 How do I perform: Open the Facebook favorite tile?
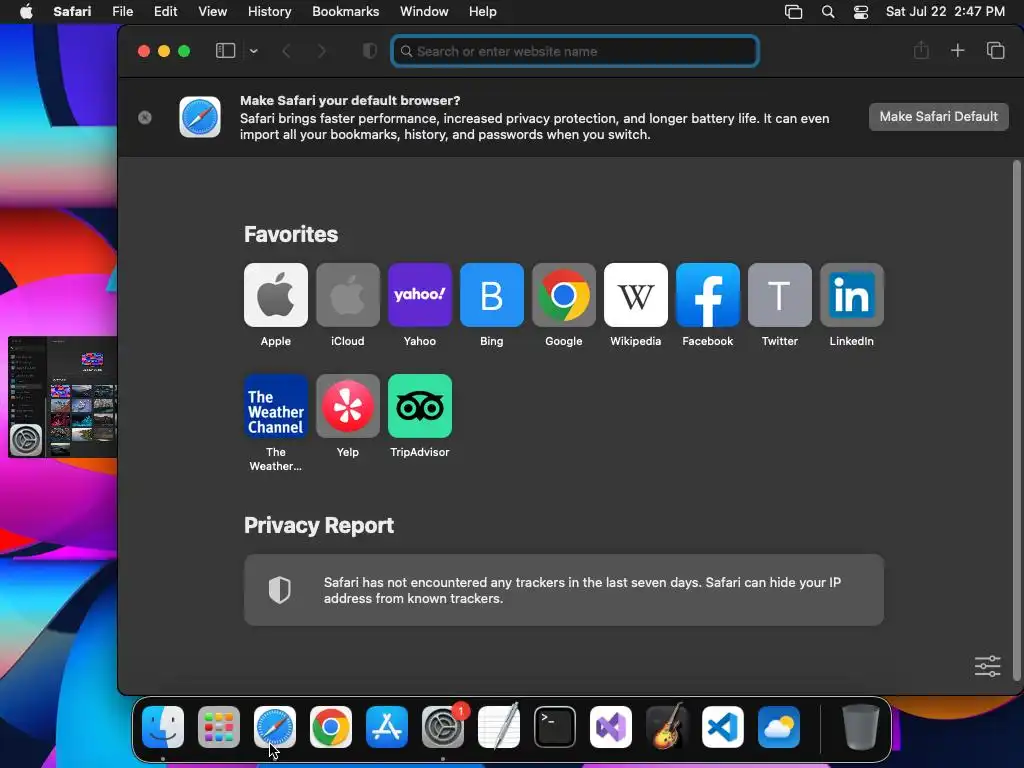pyautogui.click(x=707, y=295)
